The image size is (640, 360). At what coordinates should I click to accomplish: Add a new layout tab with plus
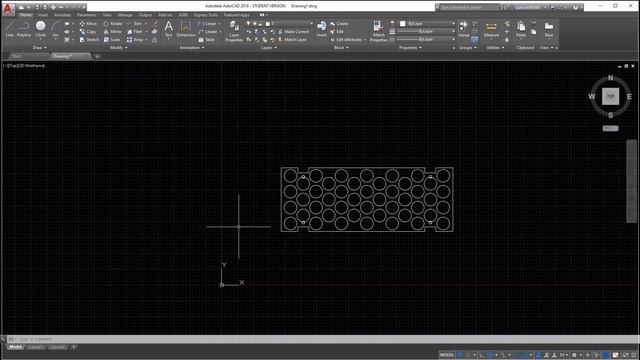(x=73, y=347)
